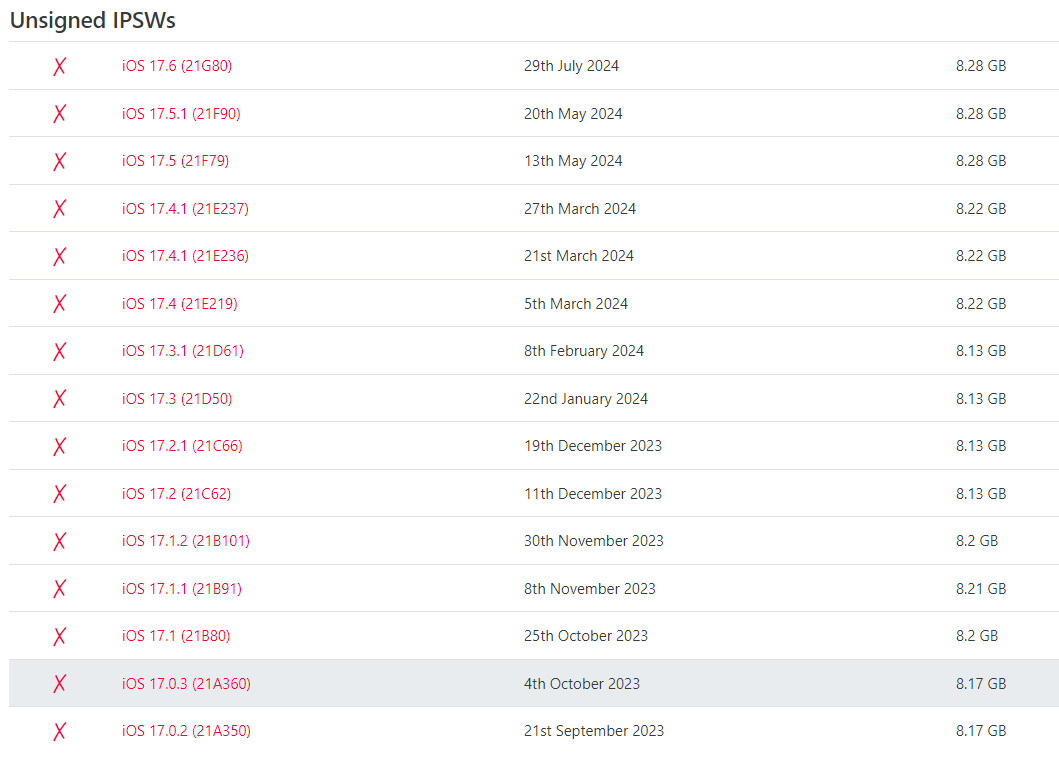Screen dimensions: 1059x757
Task: Click the X icon on the iOS 17.0.3 row
Action: (x=59, y=684)
